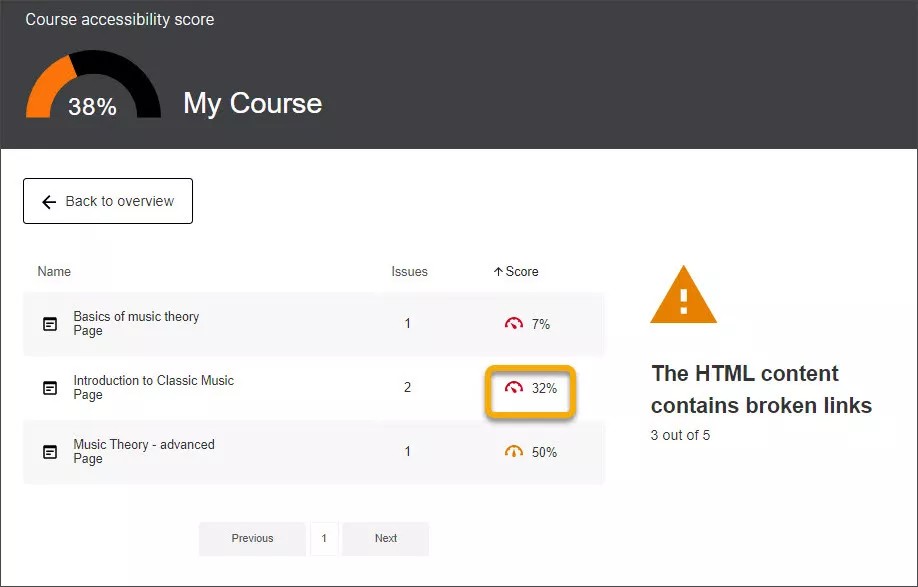Image resolution: width=918 pixels, height=587 pixels.
Task: Click the Introduction to Classic Music page icon
Action: point(49,387)
